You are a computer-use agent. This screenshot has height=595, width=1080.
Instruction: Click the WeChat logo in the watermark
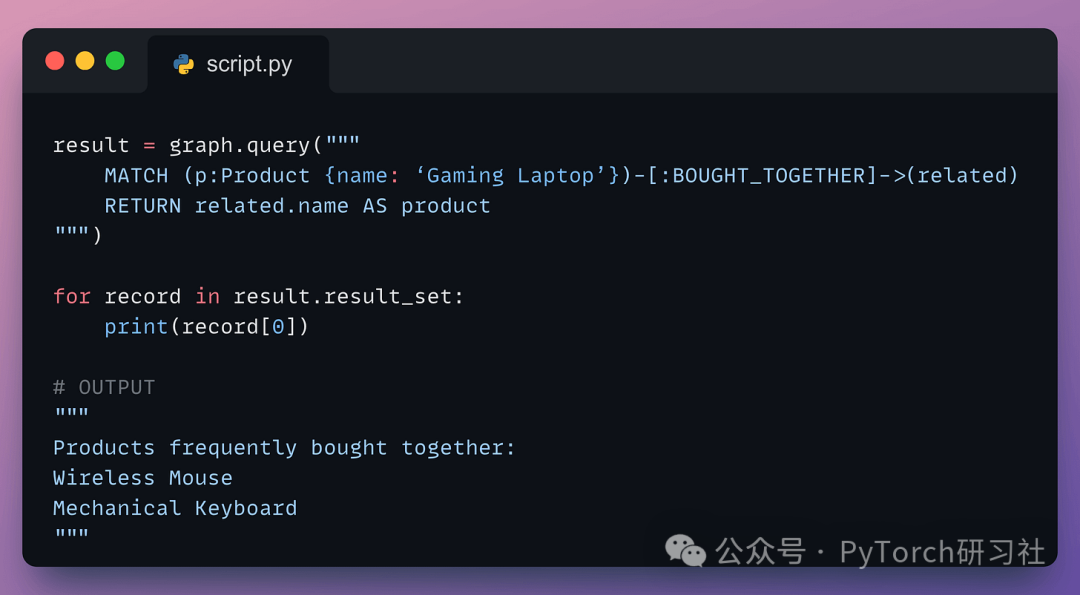tap(686, 550)
